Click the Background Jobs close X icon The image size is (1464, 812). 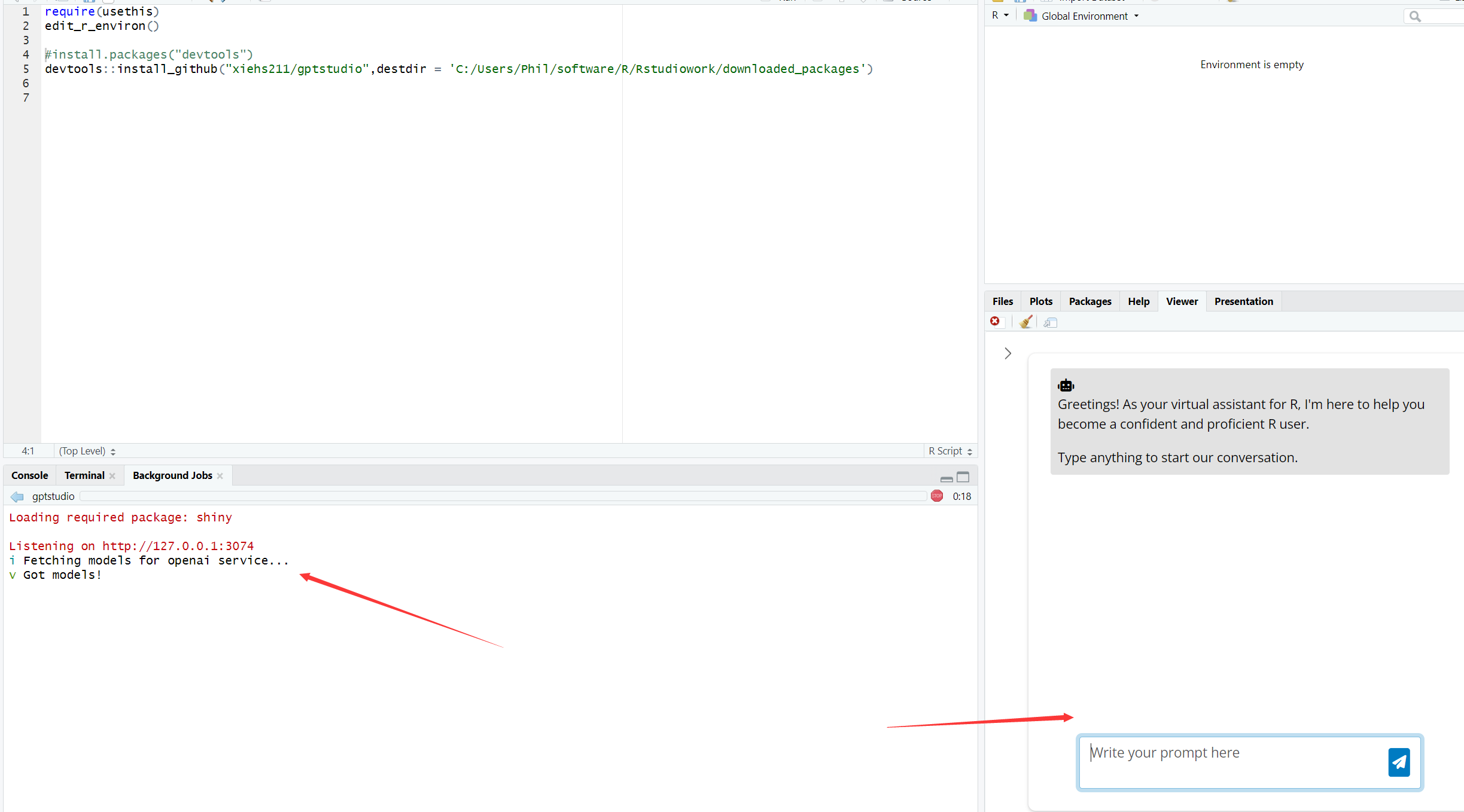(220, 476)
